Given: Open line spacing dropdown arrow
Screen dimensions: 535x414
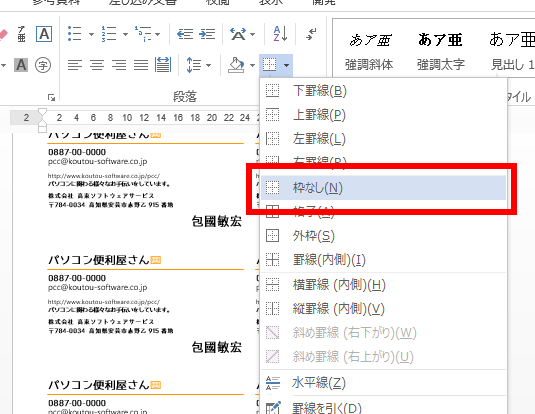Looking at the screenshot, I should tap(208, 65).
